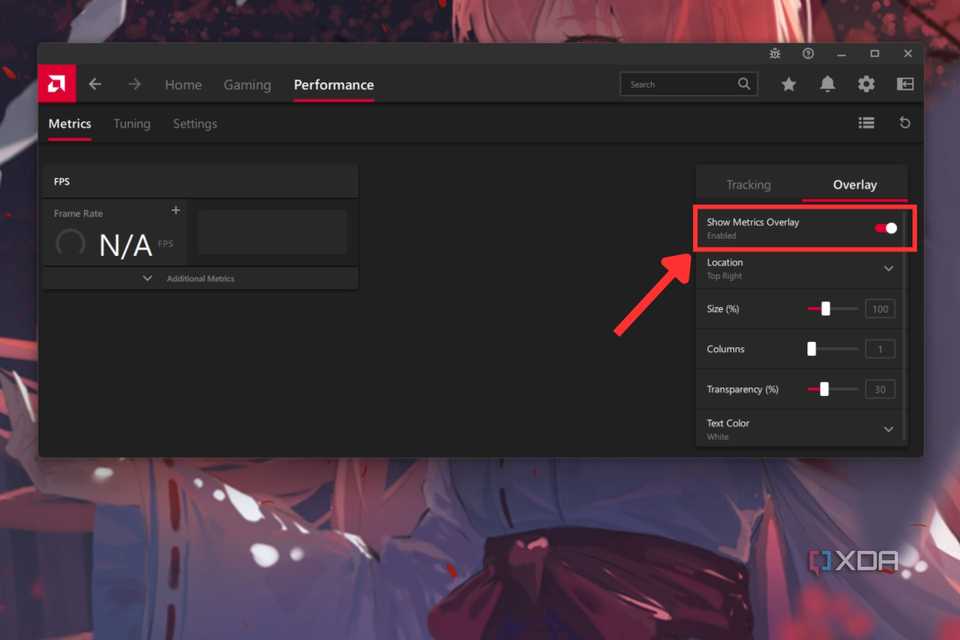Click the reset metrics icon
This screenshot has height=640, width=960.
click(x=905, y=122)
